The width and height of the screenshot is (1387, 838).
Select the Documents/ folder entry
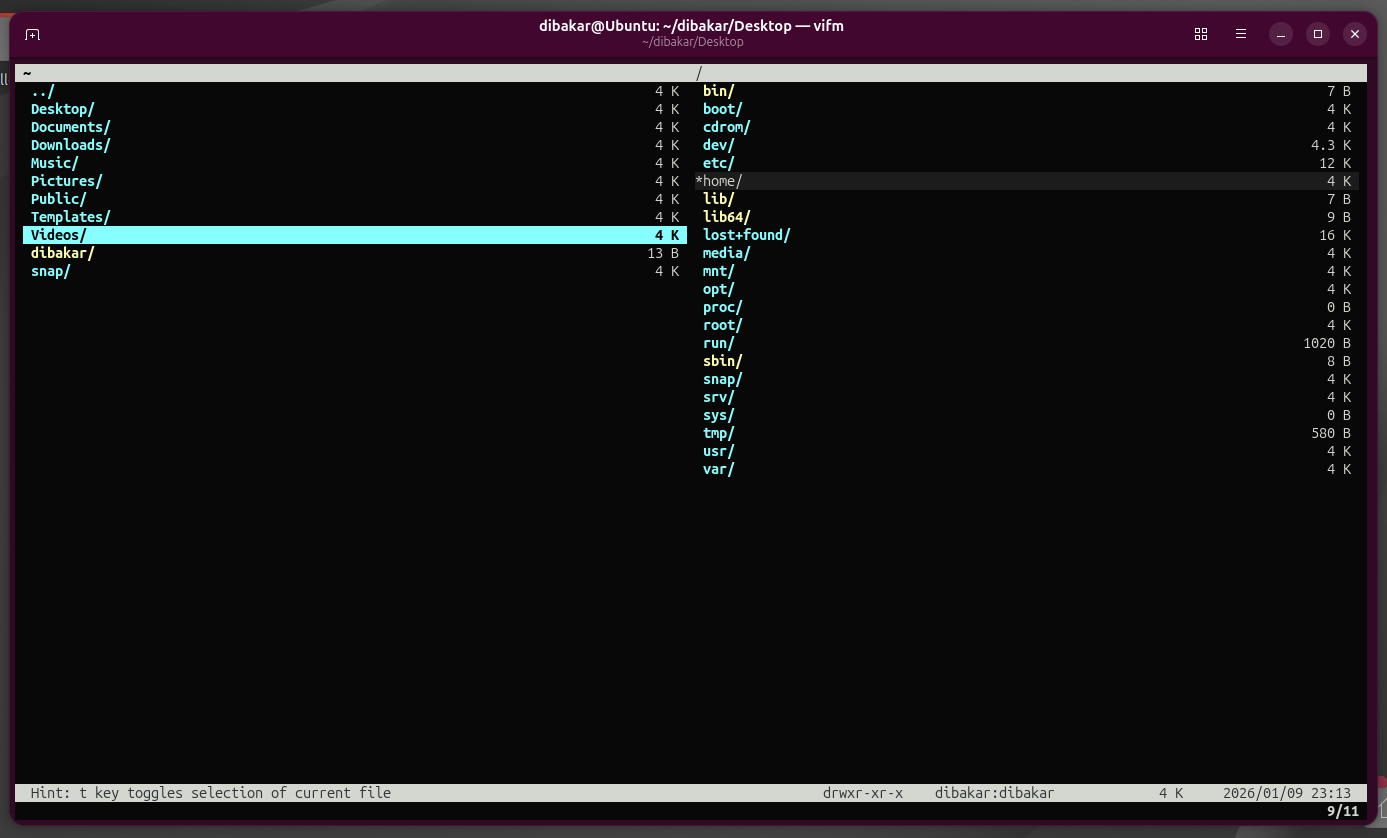71,127
